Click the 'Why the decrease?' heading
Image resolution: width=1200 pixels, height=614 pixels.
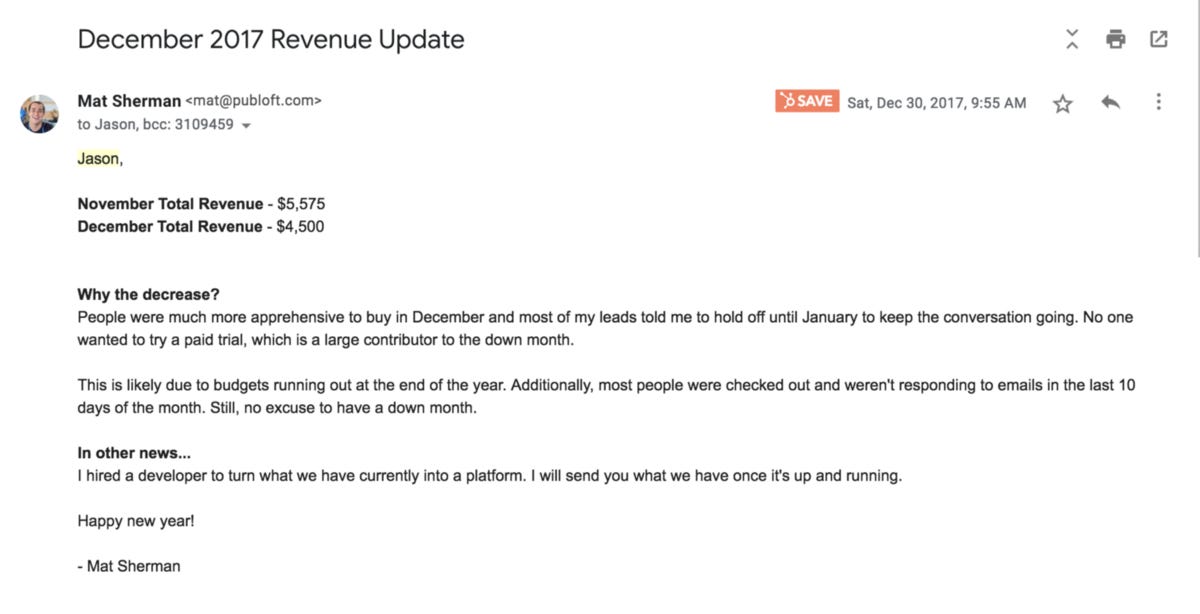(148, 295)
